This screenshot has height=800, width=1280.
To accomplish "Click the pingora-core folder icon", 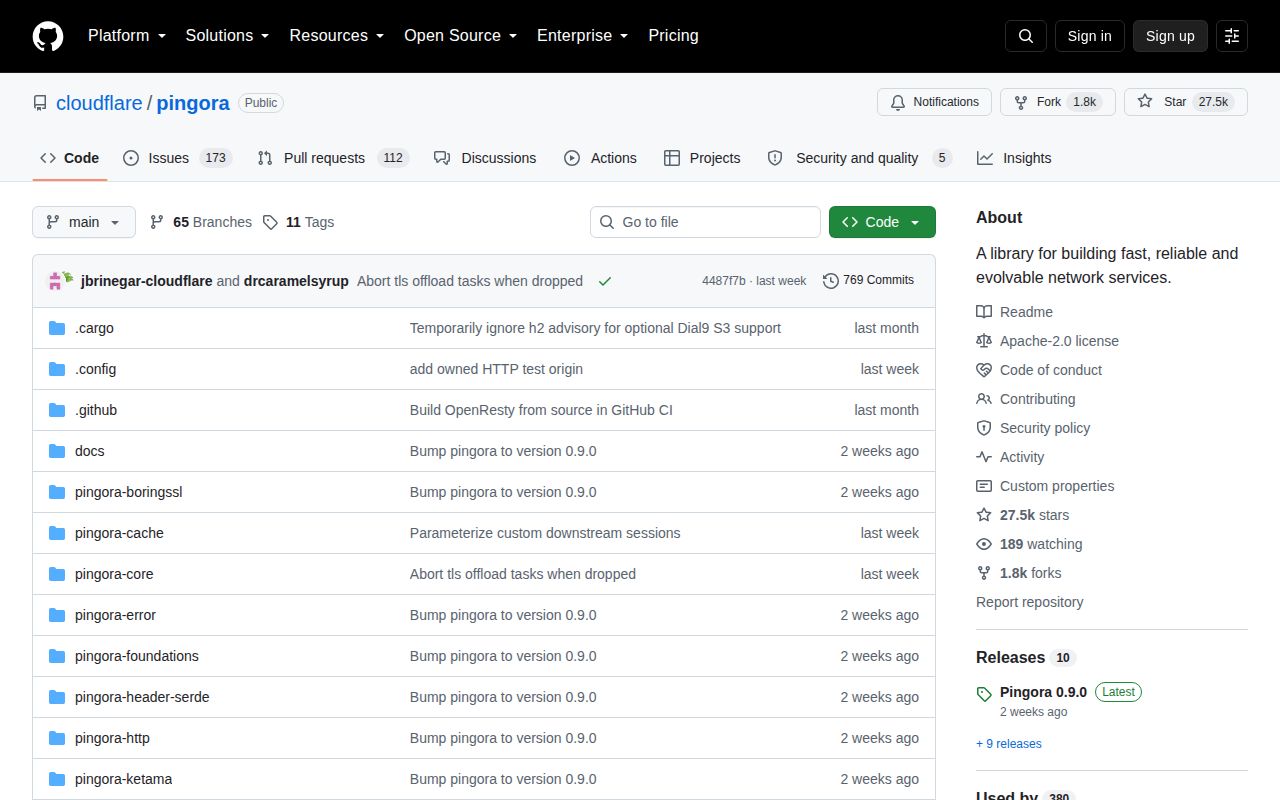I will 57,574.
